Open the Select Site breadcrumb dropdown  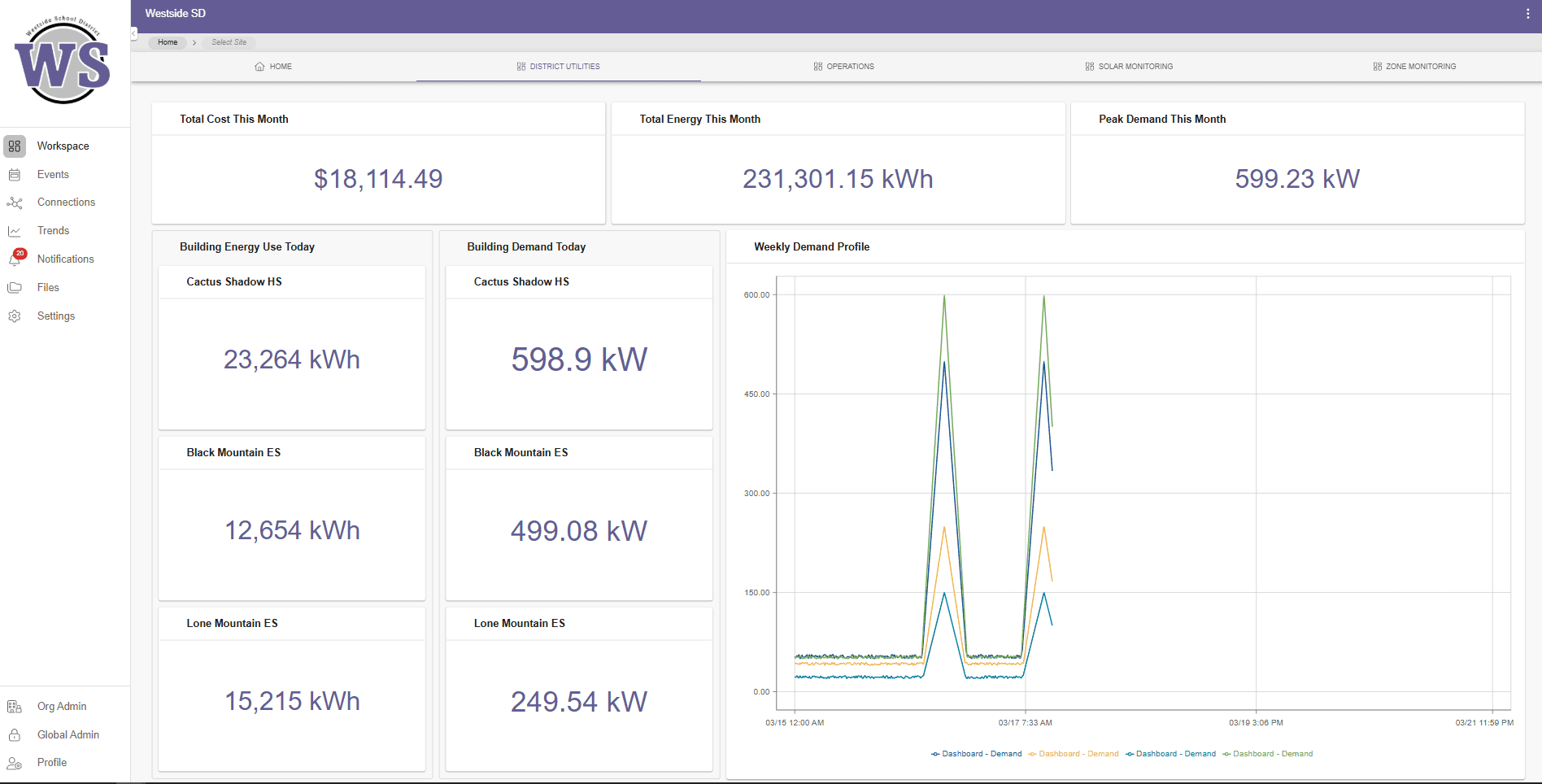click(229, 42)
